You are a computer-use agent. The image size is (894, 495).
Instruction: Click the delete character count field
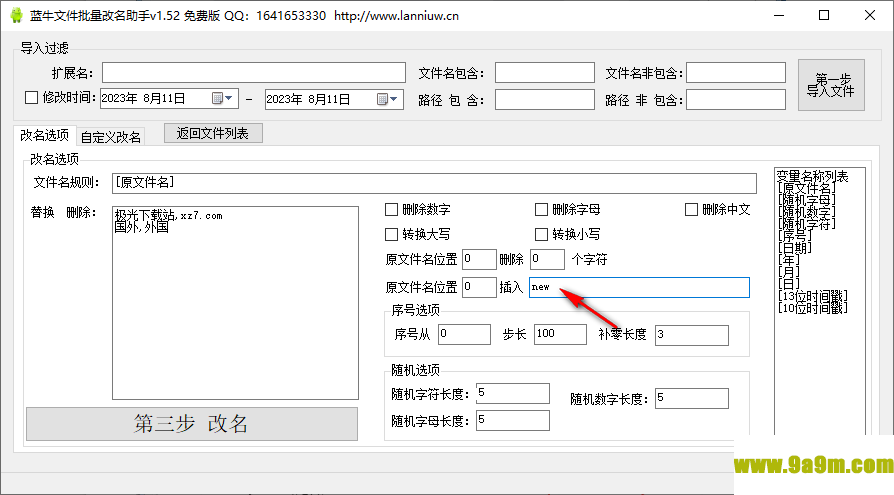pos(547,259)
